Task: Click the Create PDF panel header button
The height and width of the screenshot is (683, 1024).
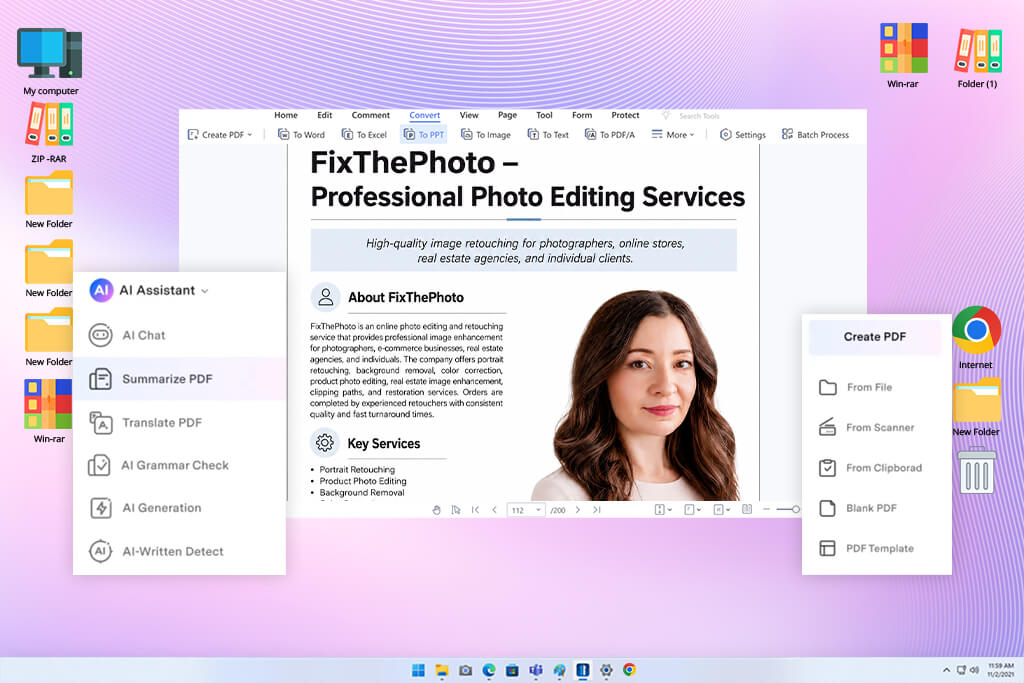Action: (x=875, y=337)
